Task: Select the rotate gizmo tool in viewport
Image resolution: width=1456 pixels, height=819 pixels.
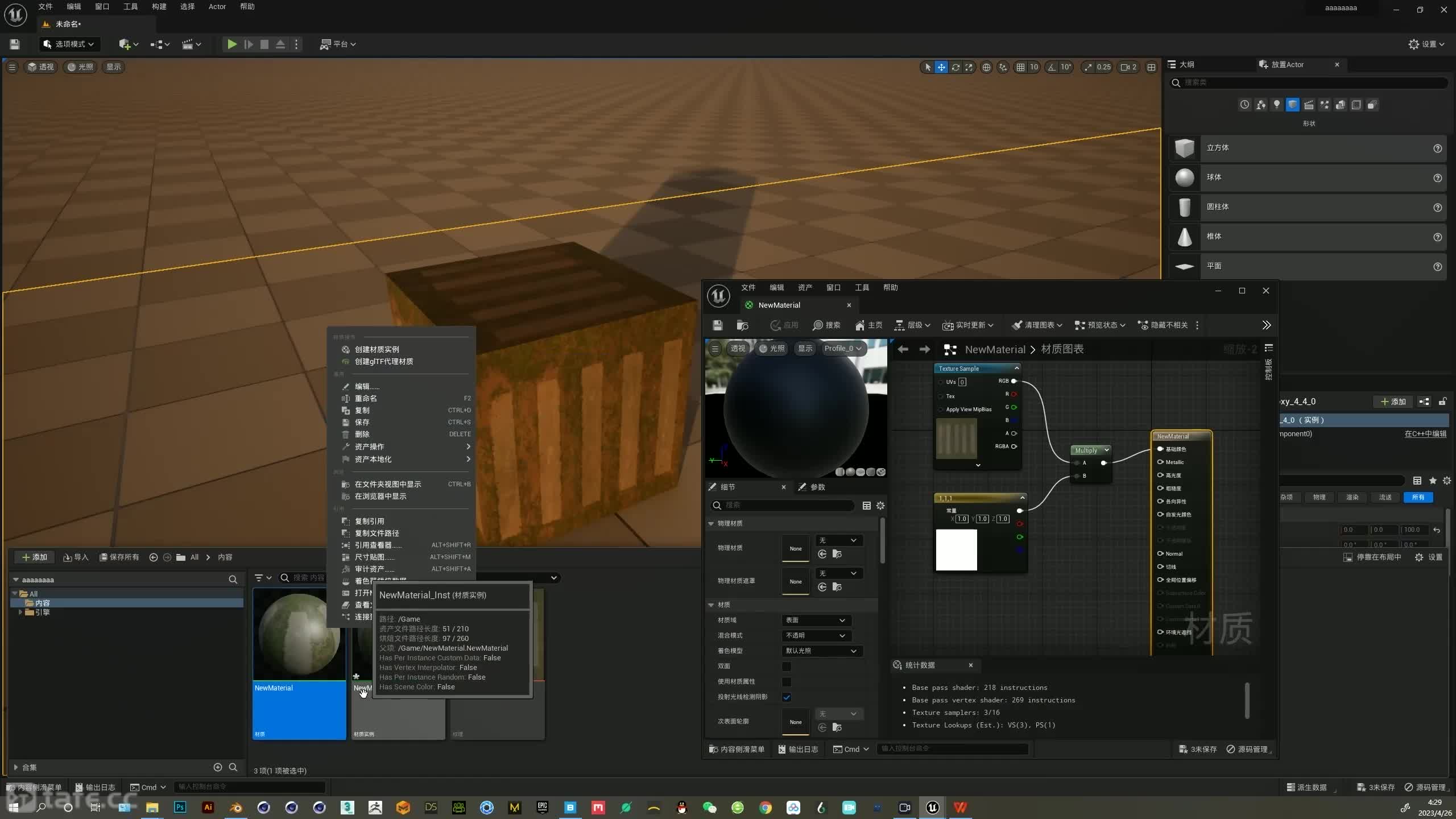Action: coord(955,67)
